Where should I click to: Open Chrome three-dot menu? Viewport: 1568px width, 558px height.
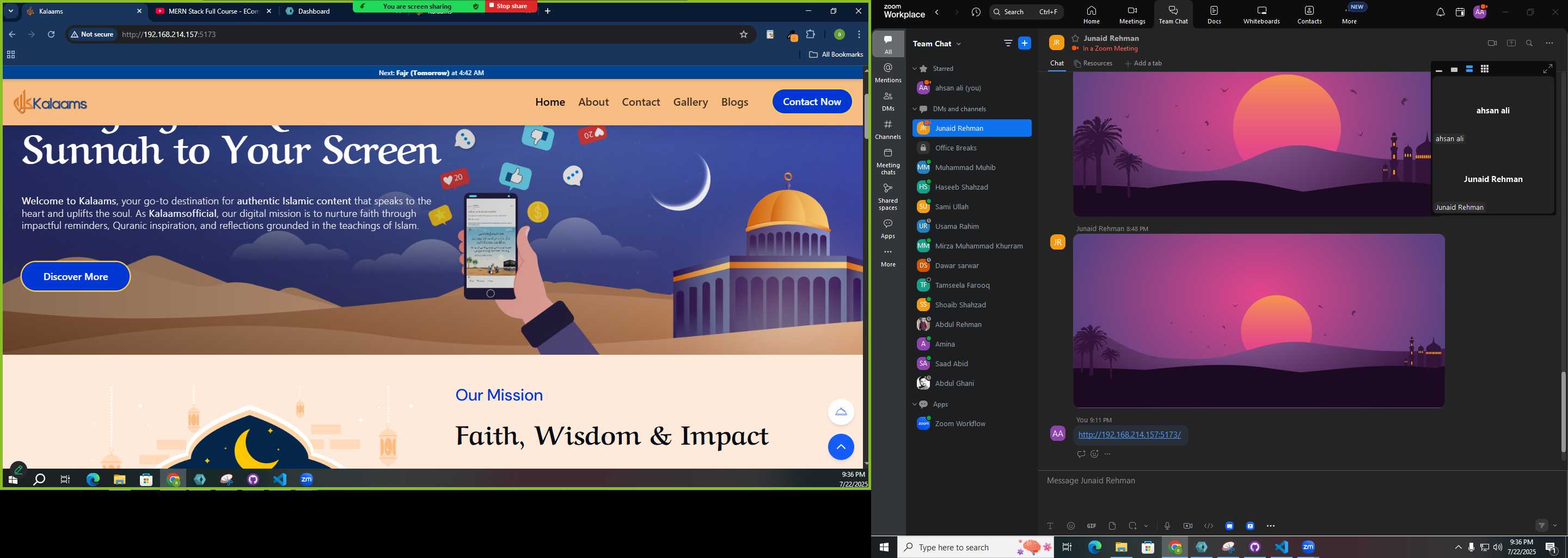[859, 35]
